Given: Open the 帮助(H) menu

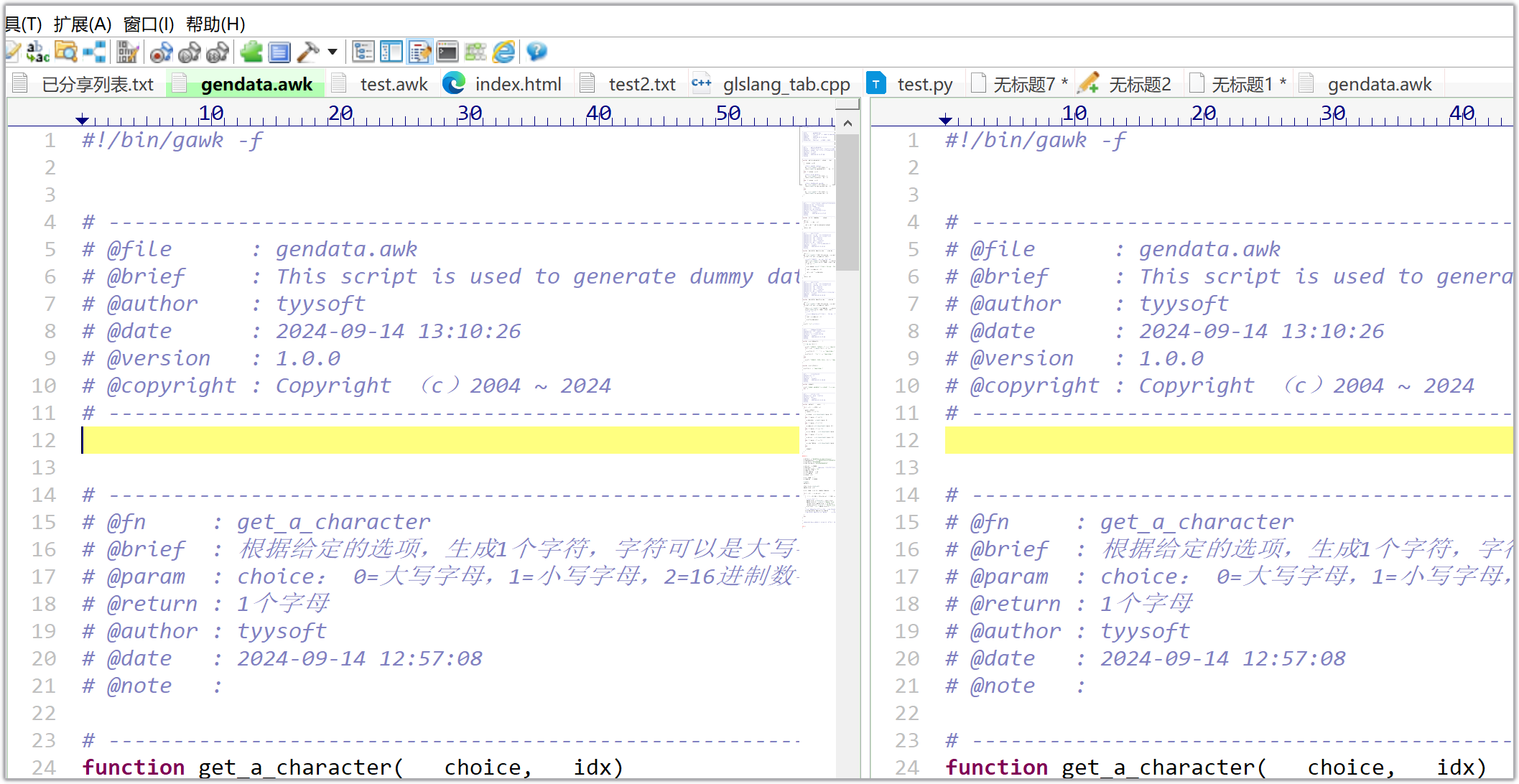Looking at the screenshot, I should [x=215, y=24].
